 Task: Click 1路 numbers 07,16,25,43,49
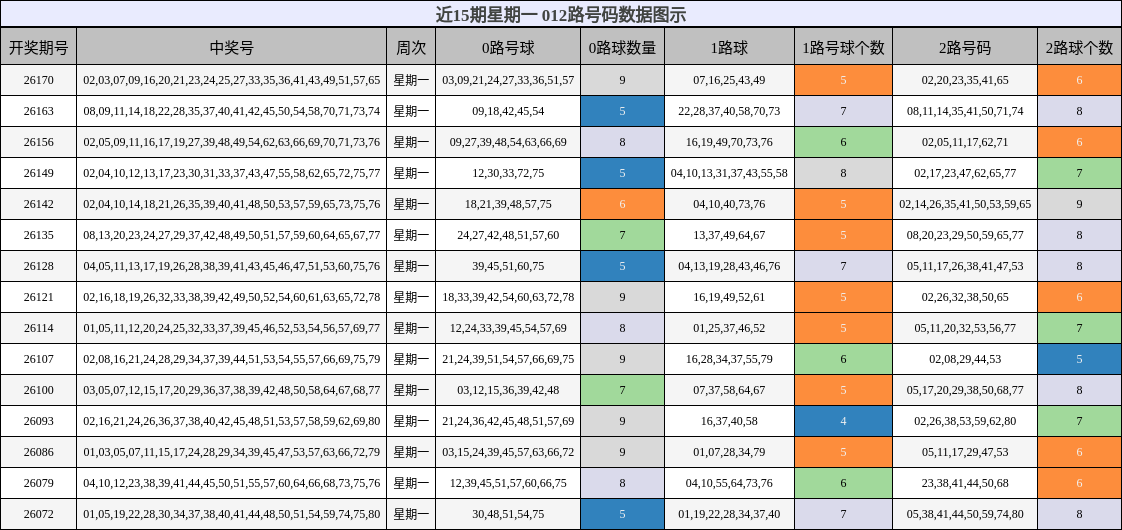729,80
